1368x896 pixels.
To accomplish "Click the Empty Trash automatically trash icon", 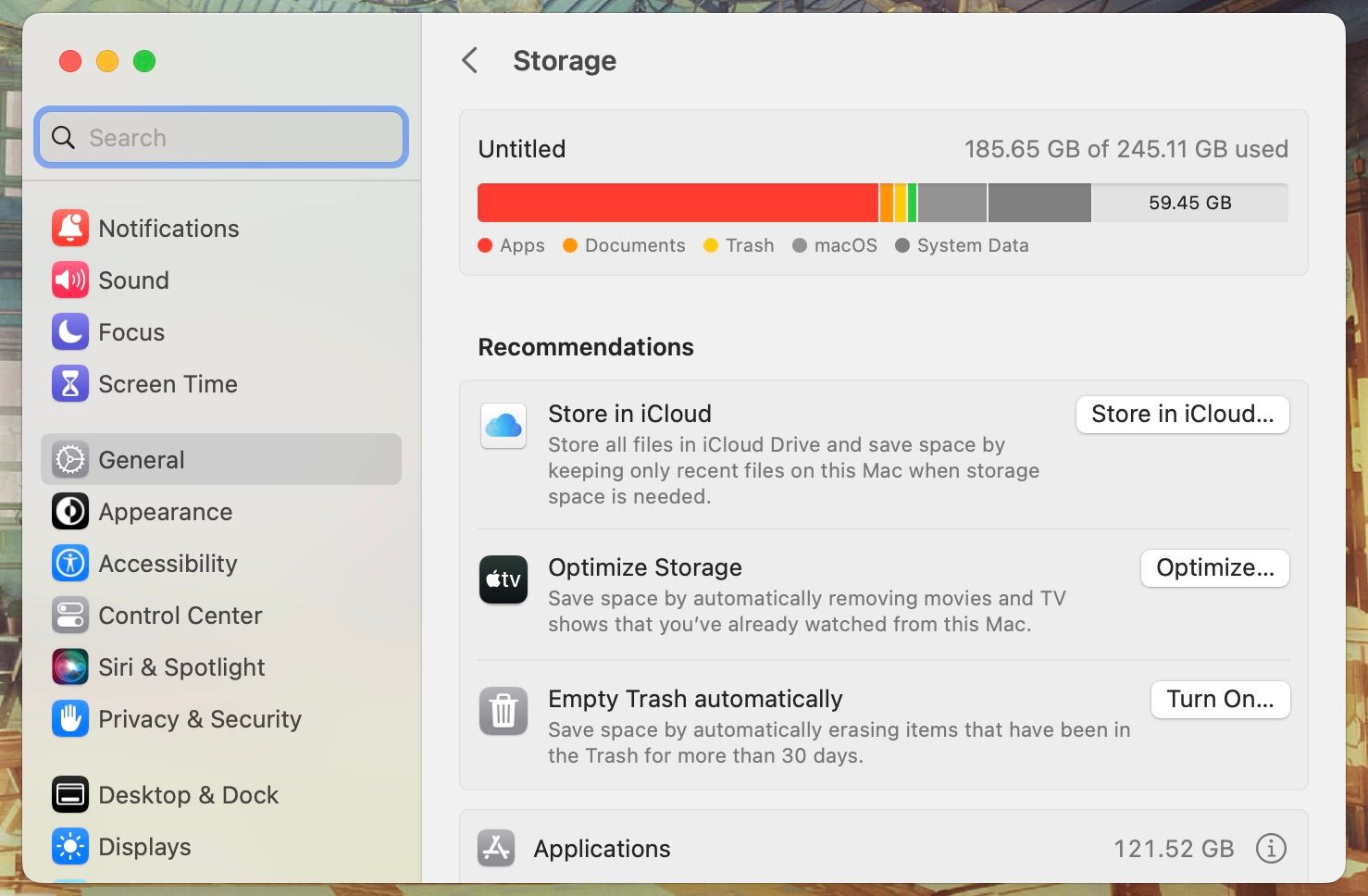I will click(x=503, y=711).
